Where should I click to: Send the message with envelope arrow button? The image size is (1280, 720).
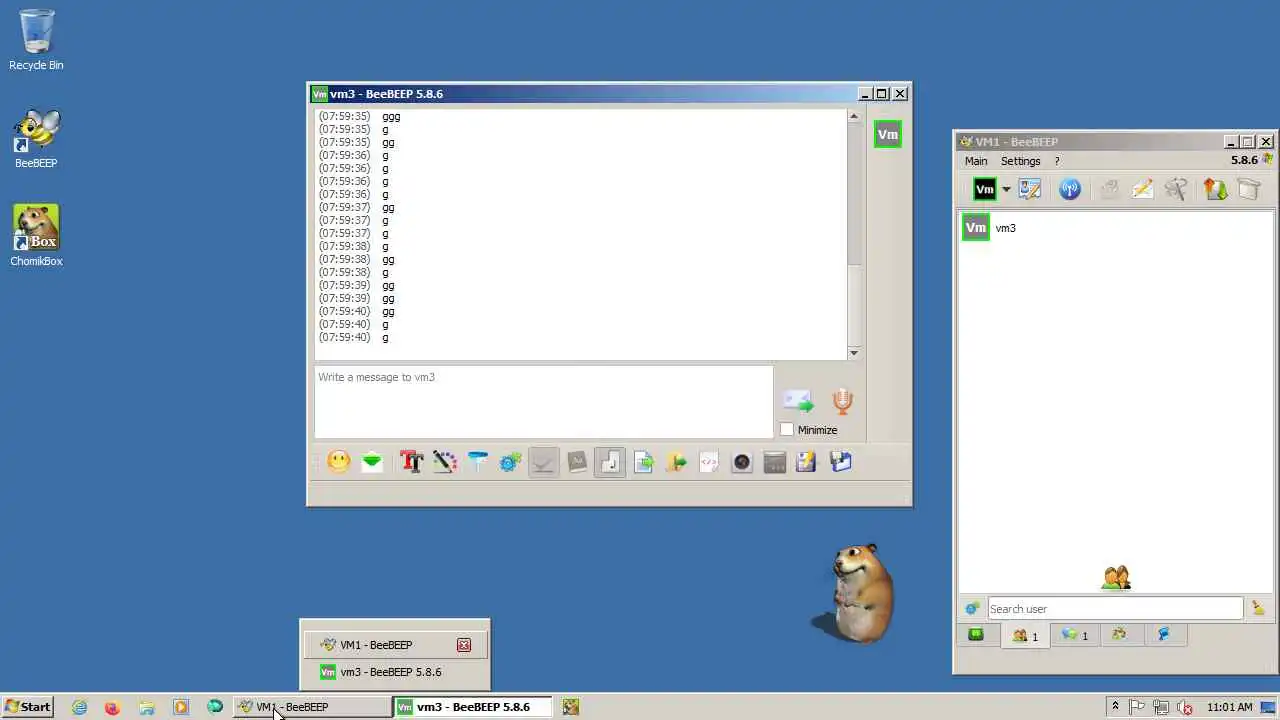(x=798, y=402)
